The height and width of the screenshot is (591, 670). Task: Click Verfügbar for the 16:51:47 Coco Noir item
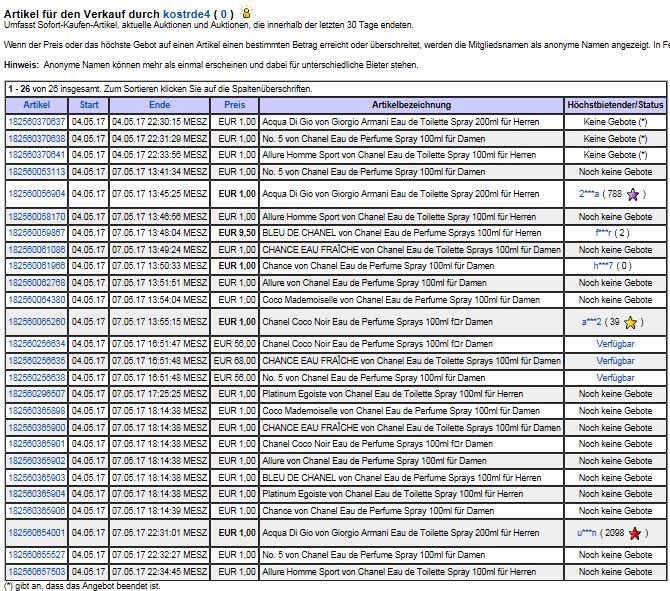pyautogui.click(x=615, y=344)
